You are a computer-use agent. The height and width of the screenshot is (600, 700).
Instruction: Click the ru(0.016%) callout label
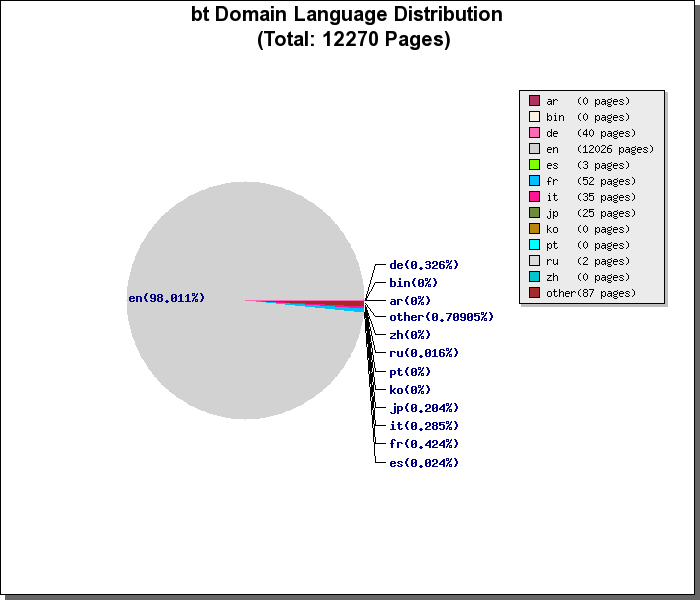pos(424,353)
